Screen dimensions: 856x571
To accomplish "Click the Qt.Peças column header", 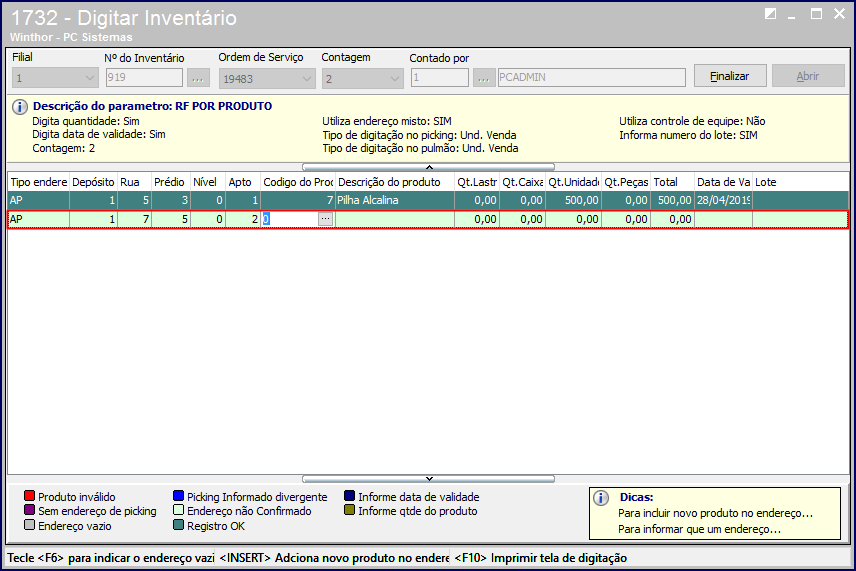I will pyautogui.click(x=626, y=182).
